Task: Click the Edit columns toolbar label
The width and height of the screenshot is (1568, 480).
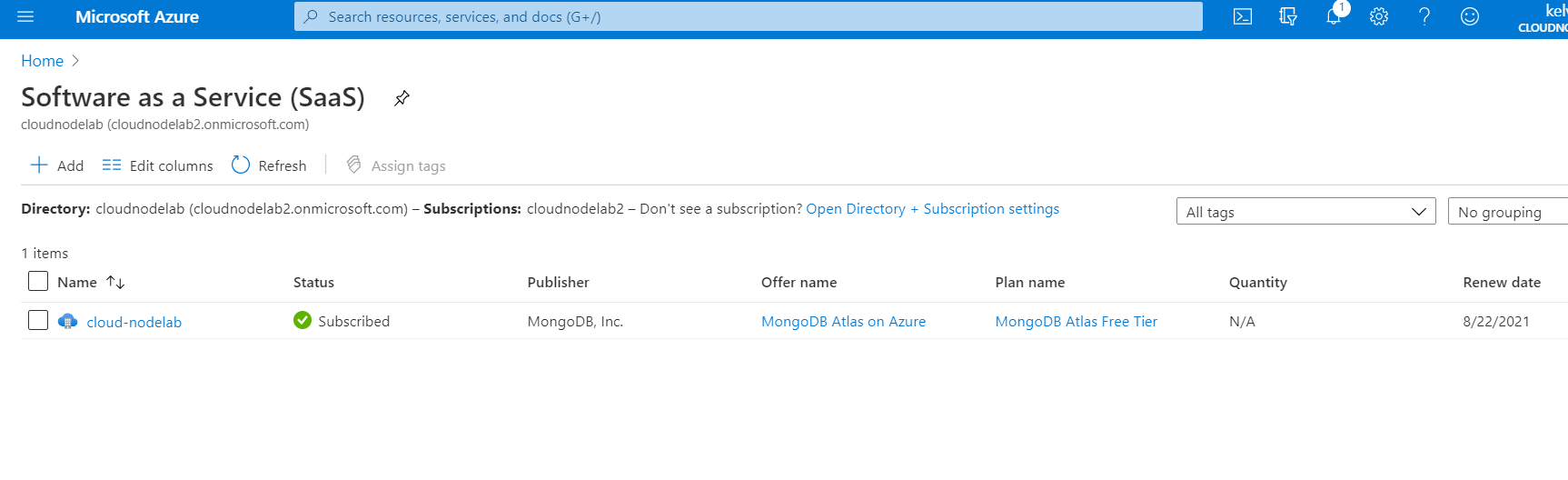Action: tap(171, 165)
